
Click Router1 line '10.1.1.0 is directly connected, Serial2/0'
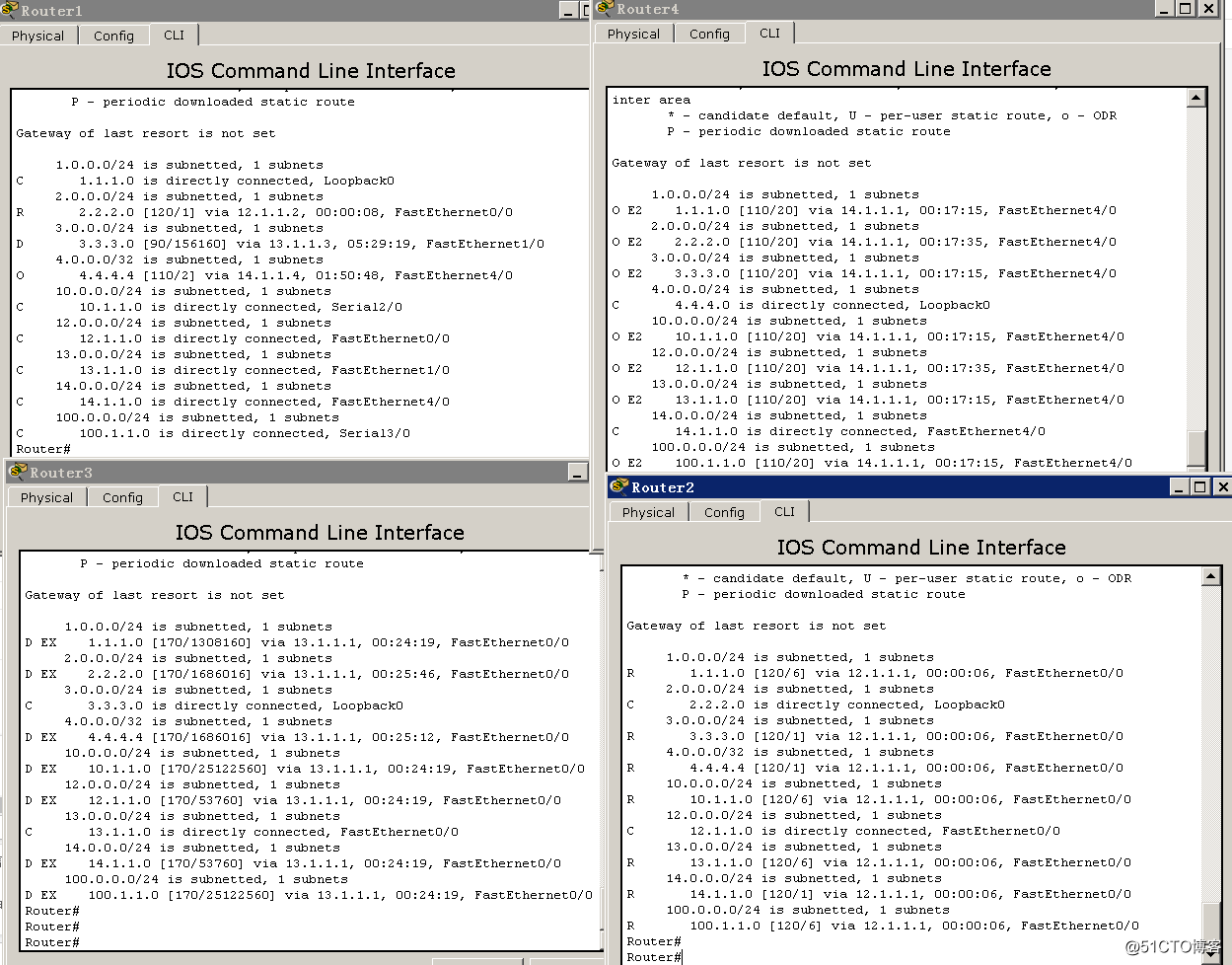[x=241, y=307]
